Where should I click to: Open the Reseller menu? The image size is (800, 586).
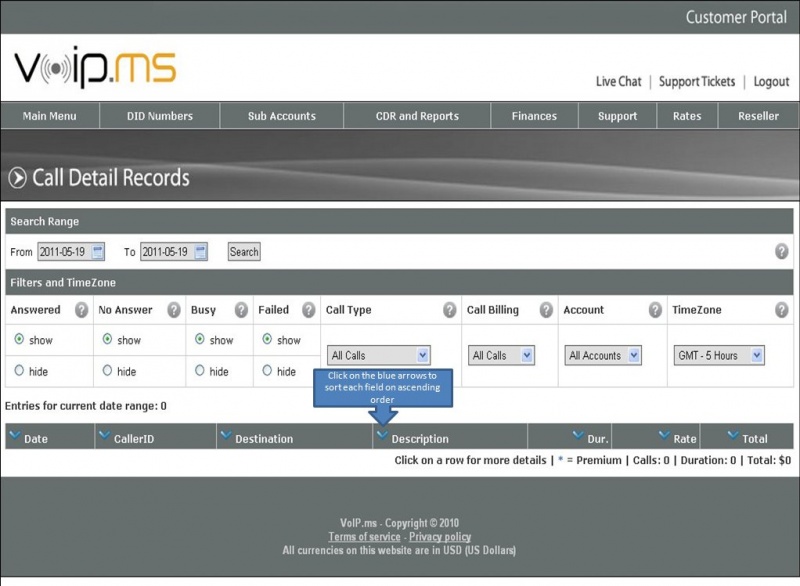click(x=758, y=116)
